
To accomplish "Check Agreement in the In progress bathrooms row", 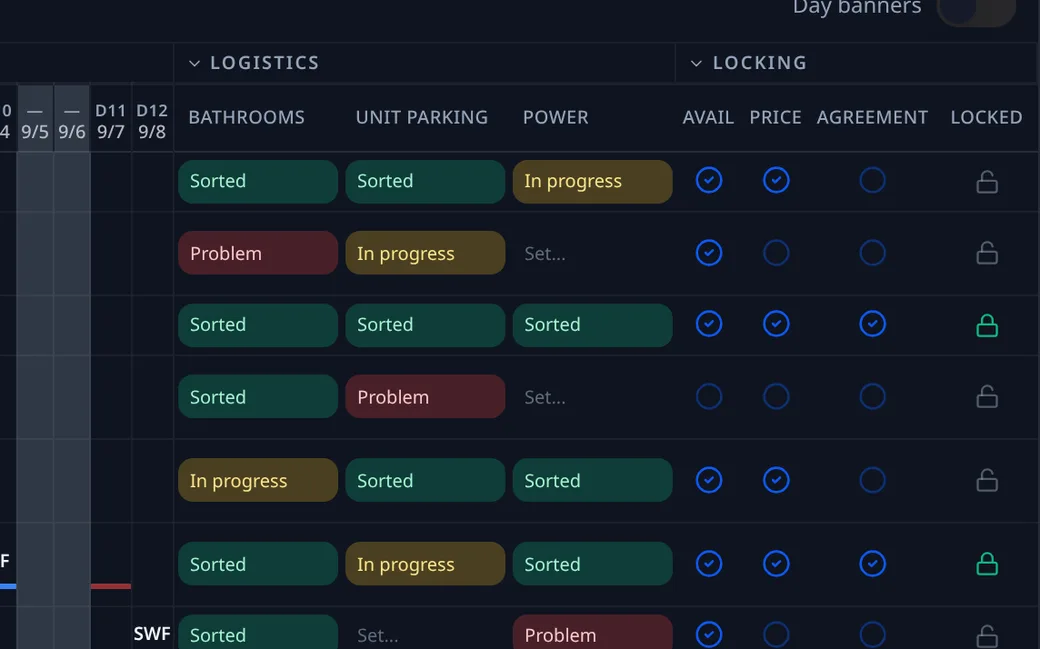I will pos(872,480).
